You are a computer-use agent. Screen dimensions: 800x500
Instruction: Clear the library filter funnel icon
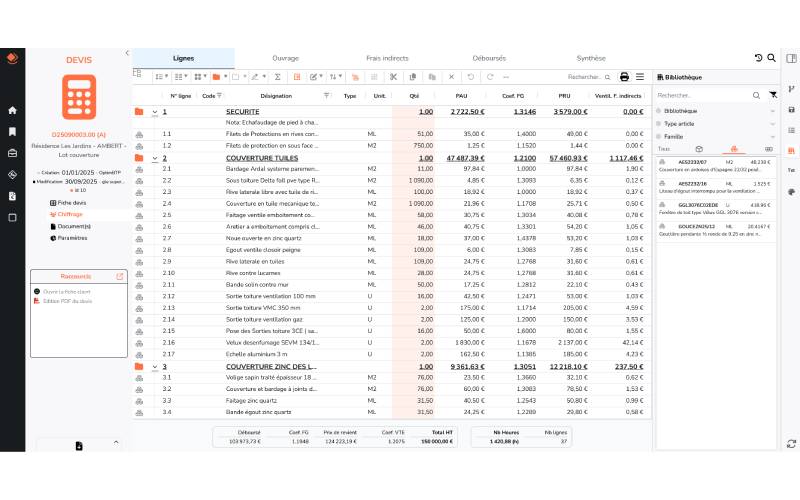pos(772,95)
